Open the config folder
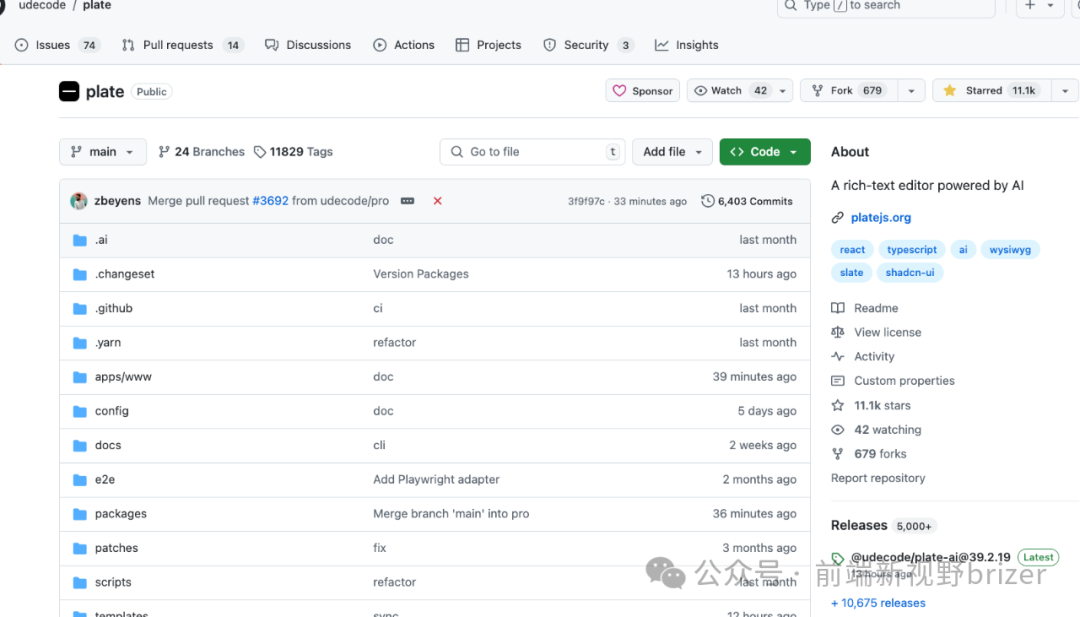 [112, 411]
